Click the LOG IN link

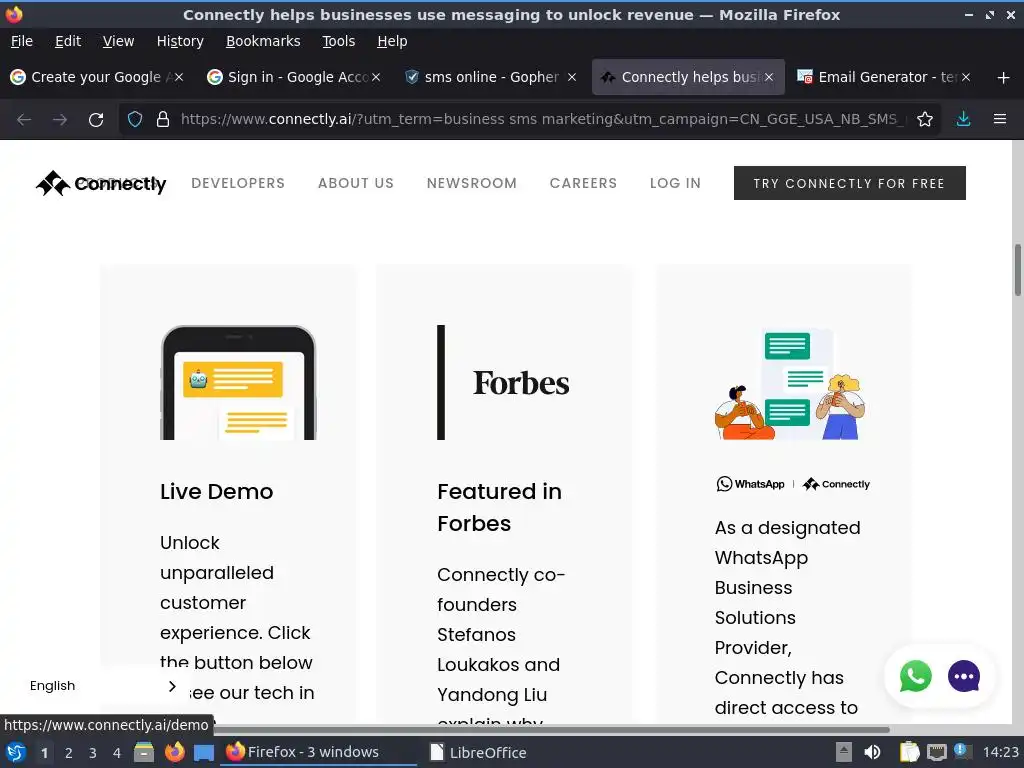675,184
